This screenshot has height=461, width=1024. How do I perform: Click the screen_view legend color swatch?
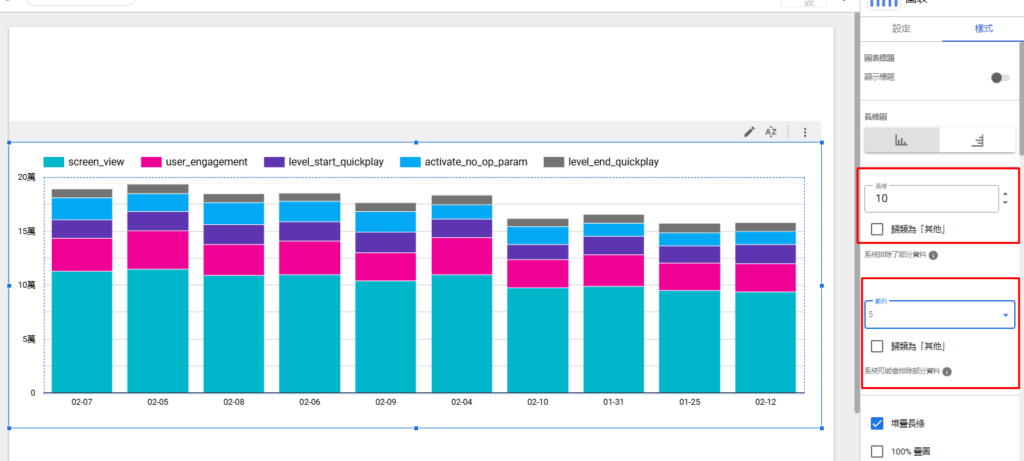[54, 162]
